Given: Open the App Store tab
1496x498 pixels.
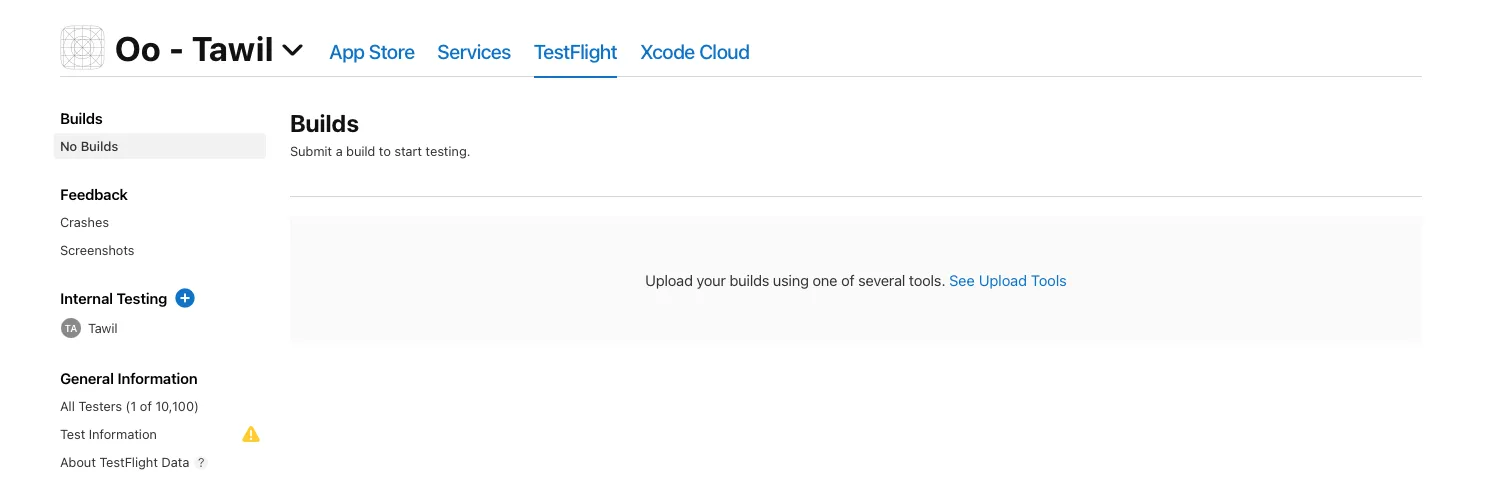Looking at the screenshot, I should pyautogui.click(x=372, y=52).
